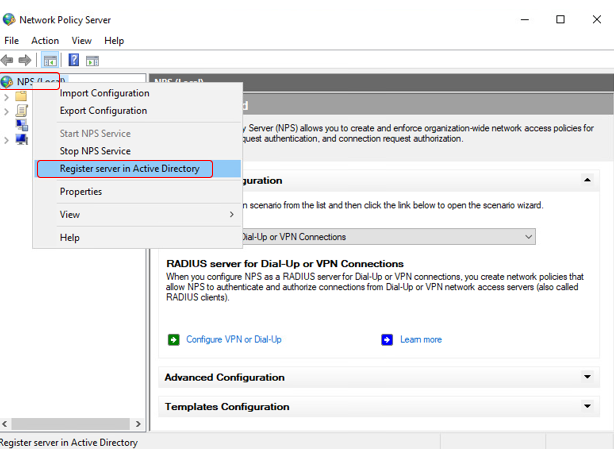Maximize the Network Policy Server window
This screenshot has width=614, height=450.
click(x=560, y=19)
